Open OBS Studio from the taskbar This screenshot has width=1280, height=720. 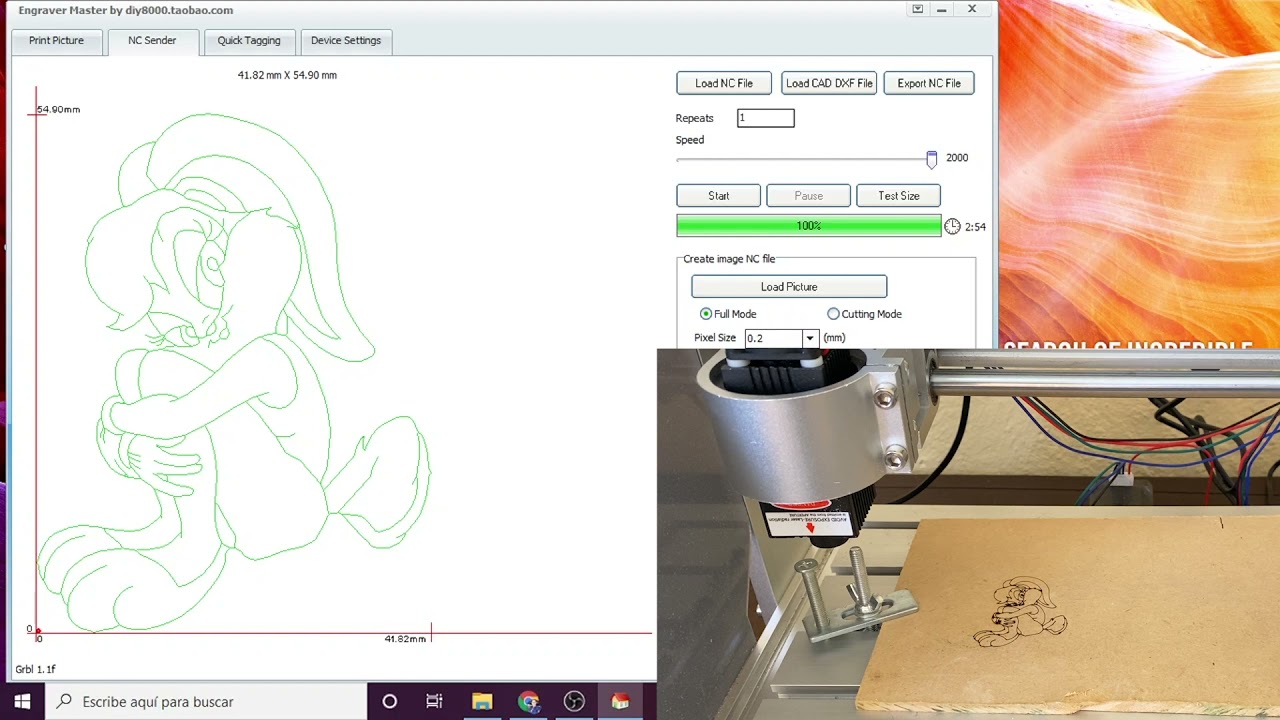[574, 701]
